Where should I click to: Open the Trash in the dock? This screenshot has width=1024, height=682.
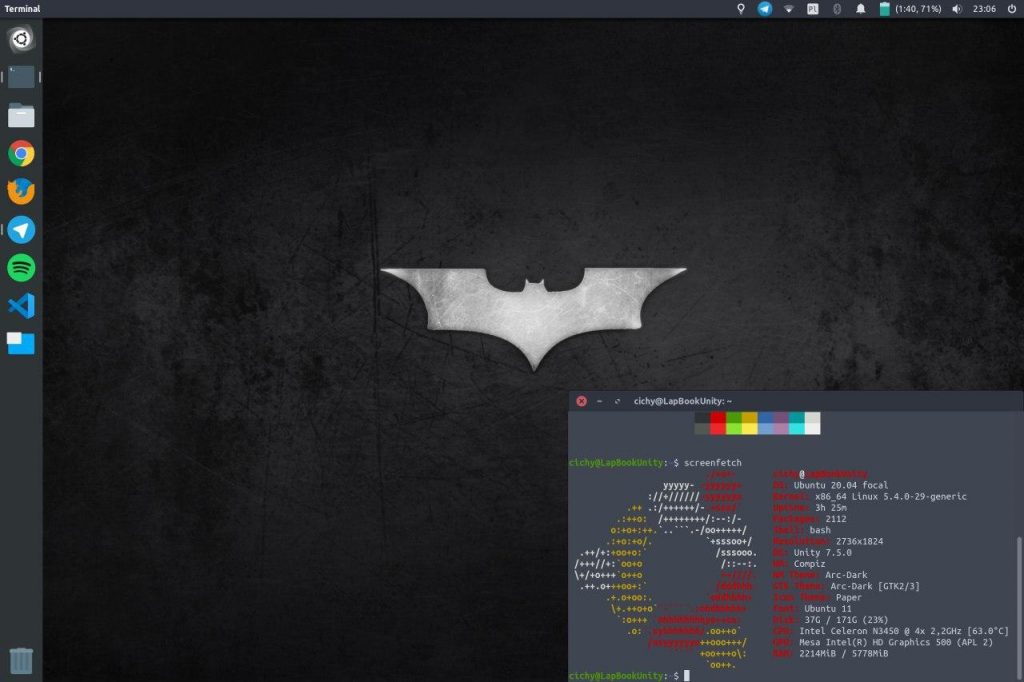point(21,660)
